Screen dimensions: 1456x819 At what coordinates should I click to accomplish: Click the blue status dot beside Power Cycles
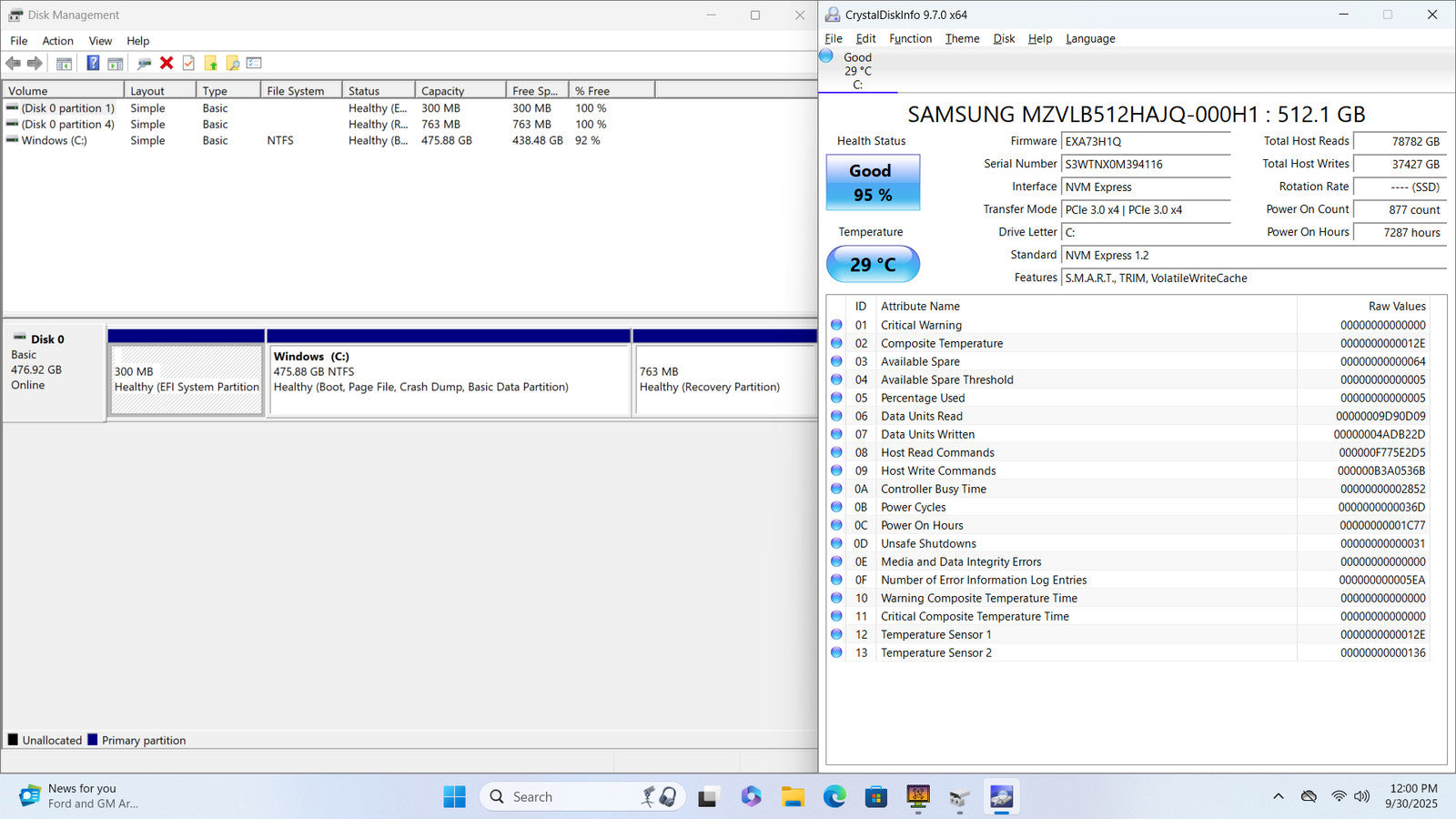pos(836,507)
